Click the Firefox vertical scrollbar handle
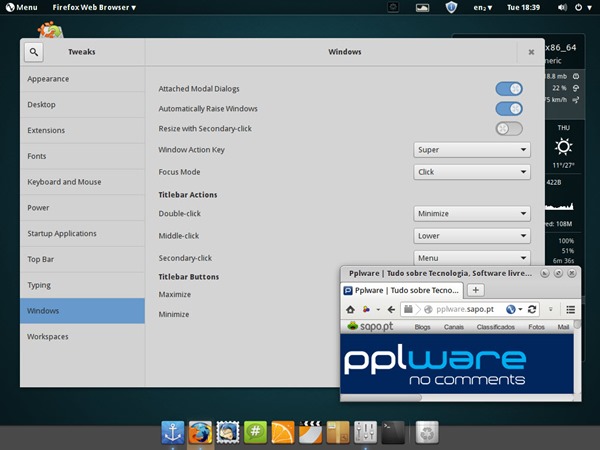Image resolution: width=600 pixels, height=450 pixels. (x=577, y=324)
